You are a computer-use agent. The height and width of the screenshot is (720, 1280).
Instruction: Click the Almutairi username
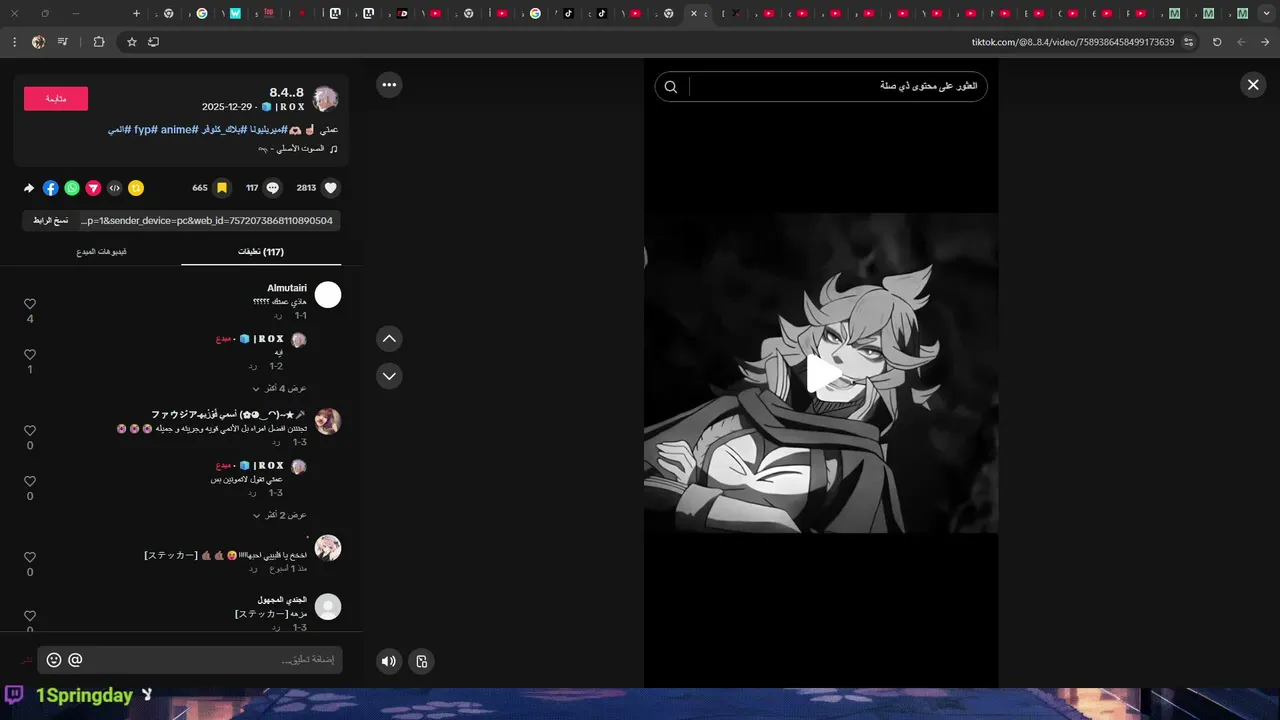click(287, 288)
